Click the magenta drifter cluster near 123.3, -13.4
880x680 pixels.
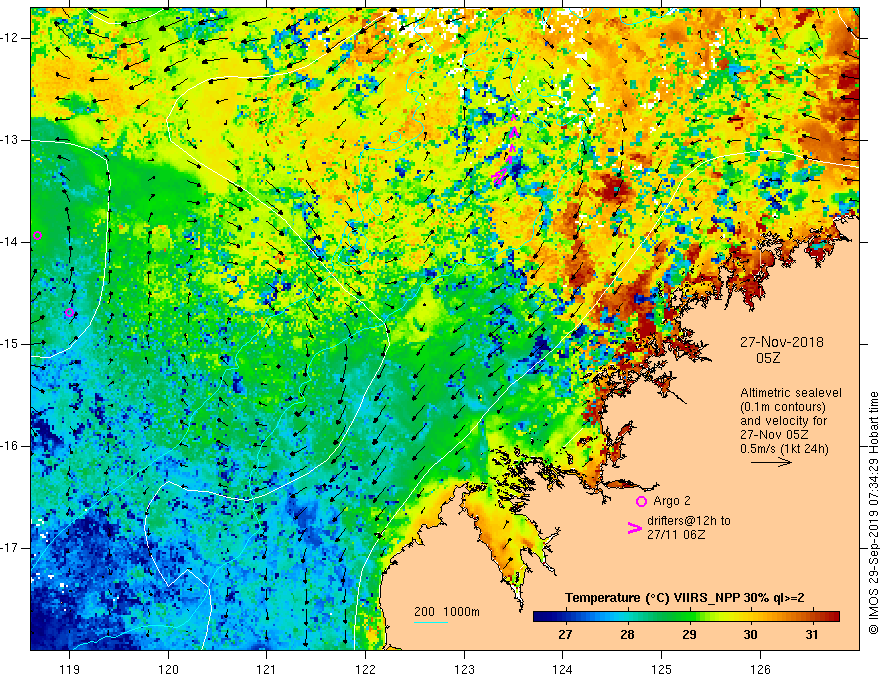point(498,177)
